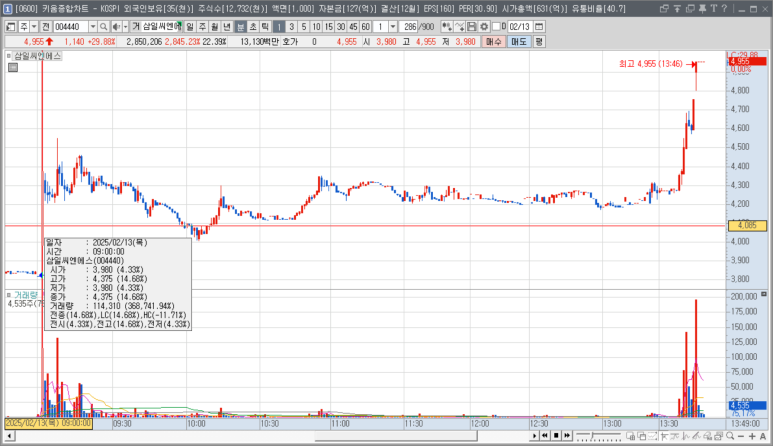Viewport: 773px width, 446px height.
Task: Click the horizontal chart scrollbar thumb
Action: pos(396,436)
